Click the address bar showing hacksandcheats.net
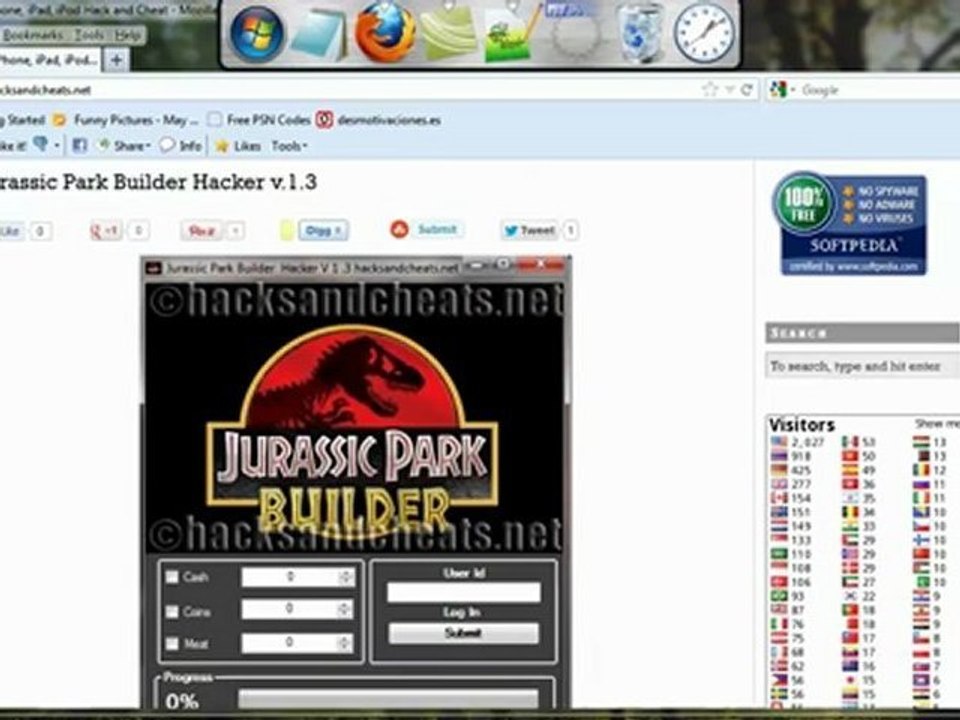The width and height of the screenshot is (960, 720). click(x=349, y=90)
